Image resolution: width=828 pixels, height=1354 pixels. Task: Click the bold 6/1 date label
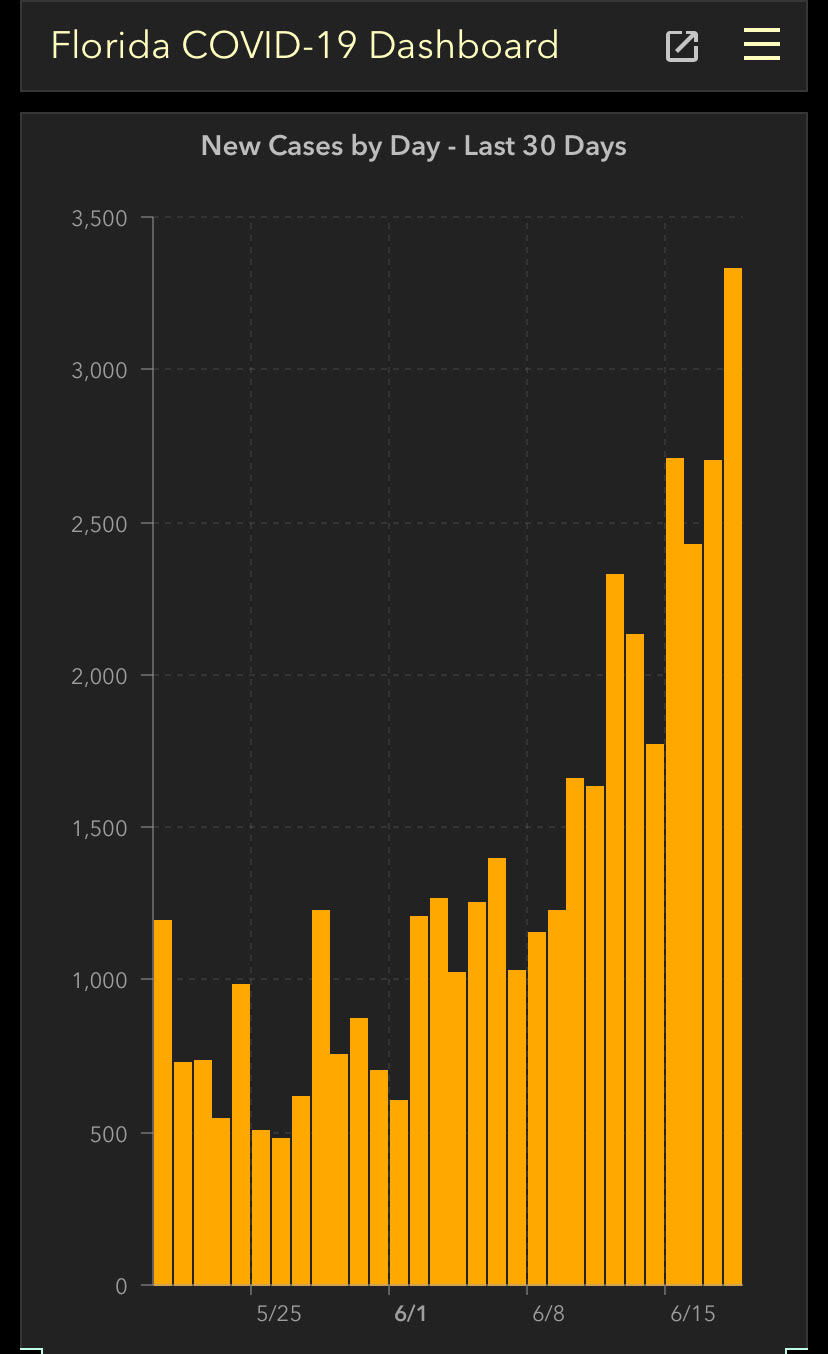coord(410,1313)
